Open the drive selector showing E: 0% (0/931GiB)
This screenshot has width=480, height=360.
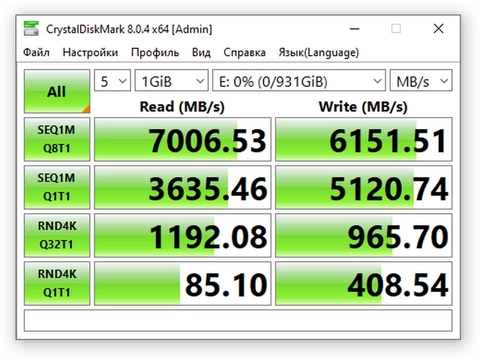(299, 81)
